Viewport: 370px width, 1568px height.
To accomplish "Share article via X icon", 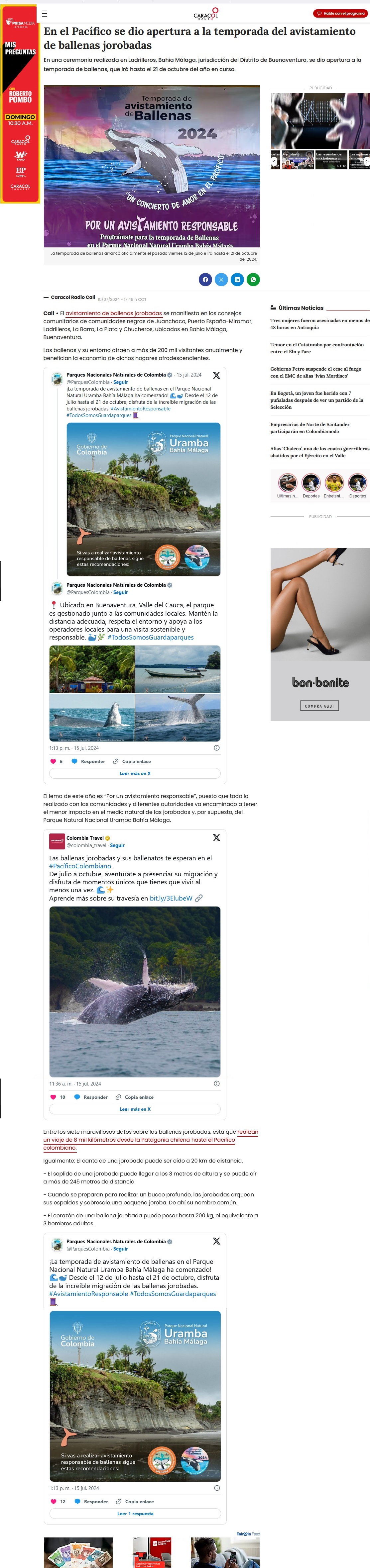I will 221,279.
